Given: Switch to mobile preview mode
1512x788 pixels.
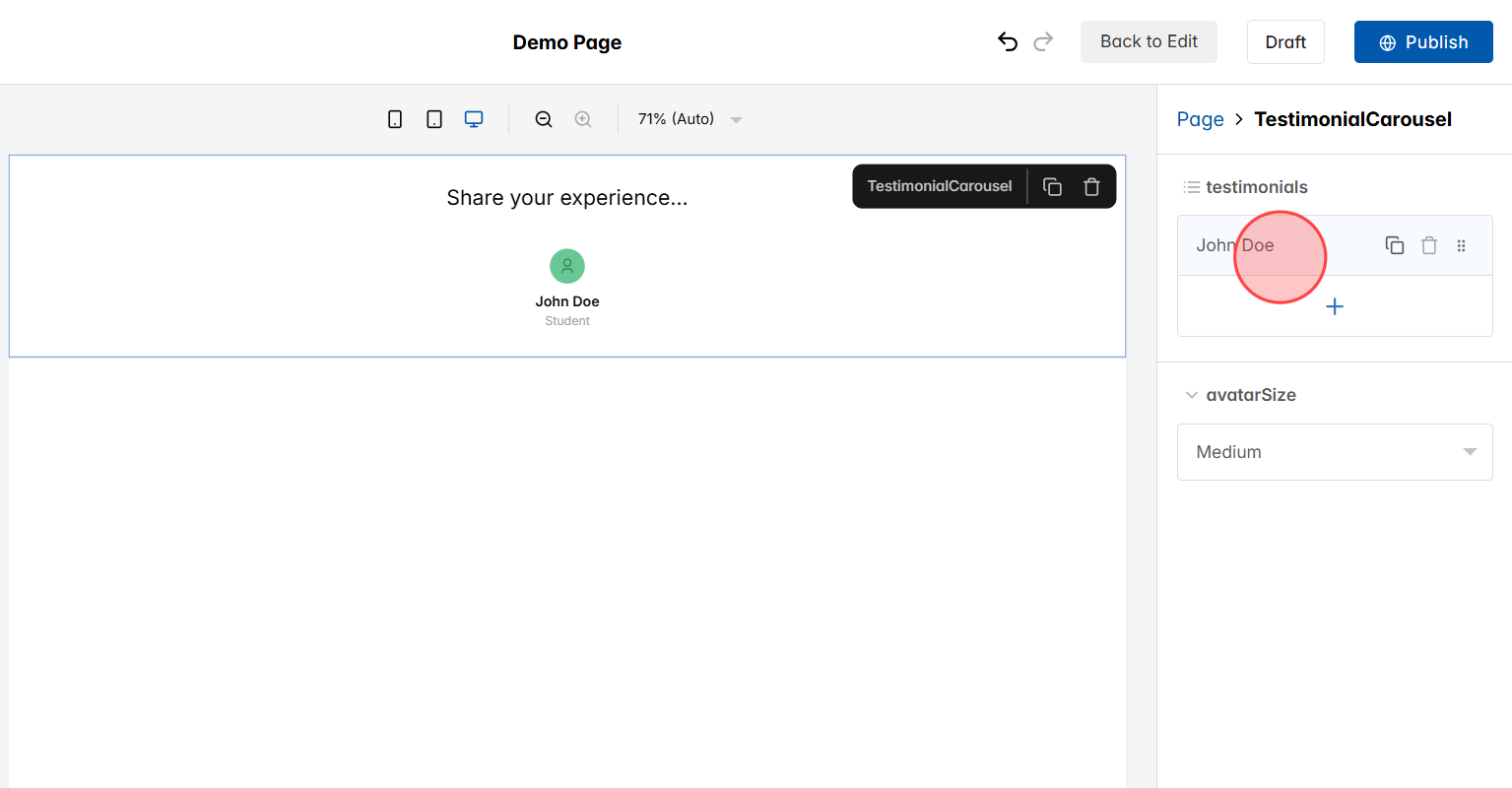Looking at the screenshot, I should point(394,118).
